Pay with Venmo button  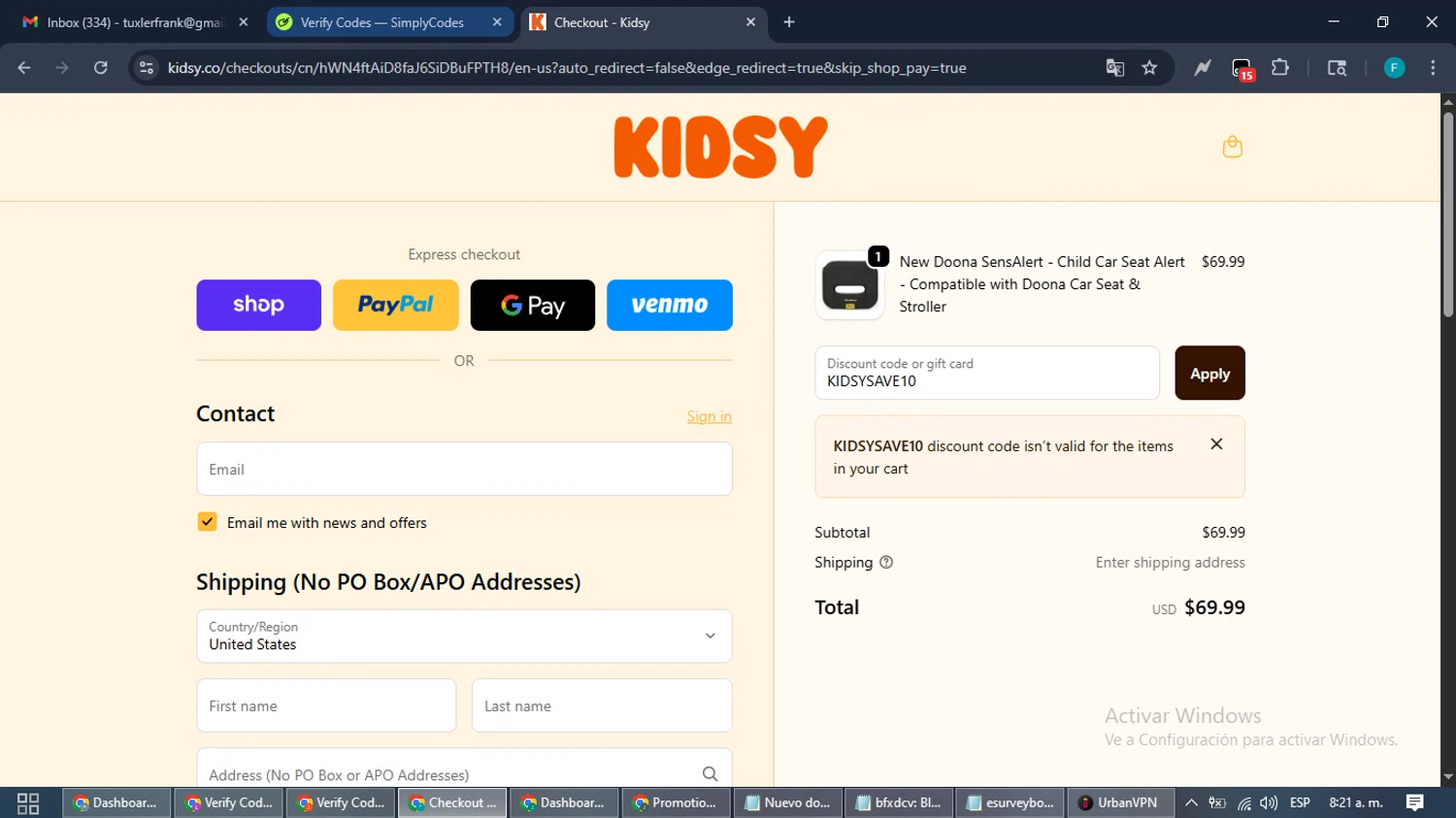point(670,305)
